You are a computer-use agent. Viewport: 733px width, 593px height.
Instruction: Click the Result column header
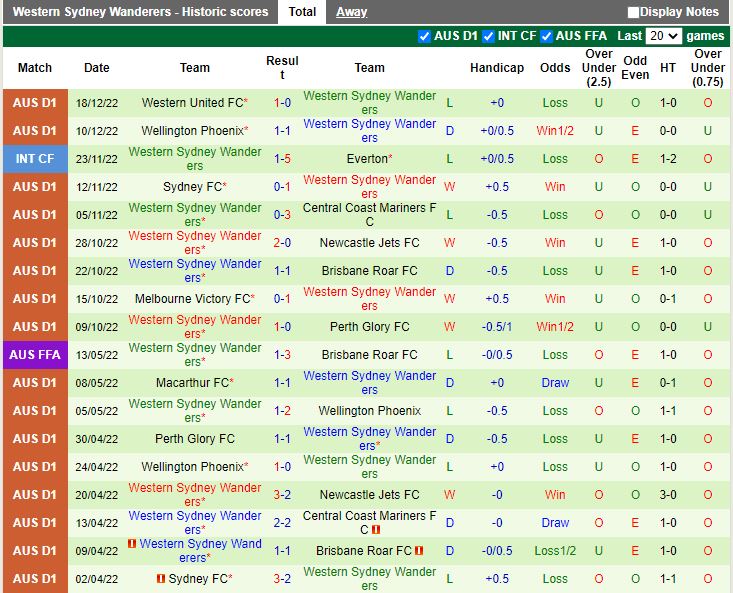pyautogui.click(x=282, y=68)
